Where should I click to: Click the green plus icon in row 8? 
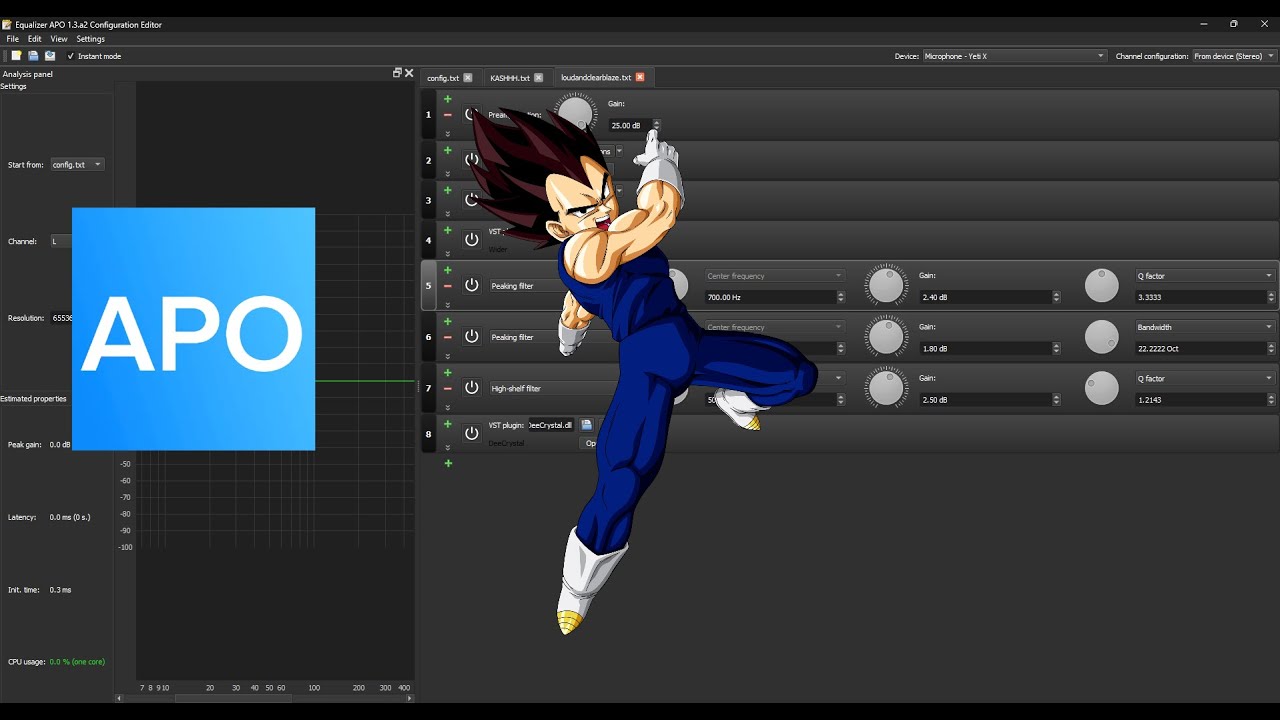point(448,424)
